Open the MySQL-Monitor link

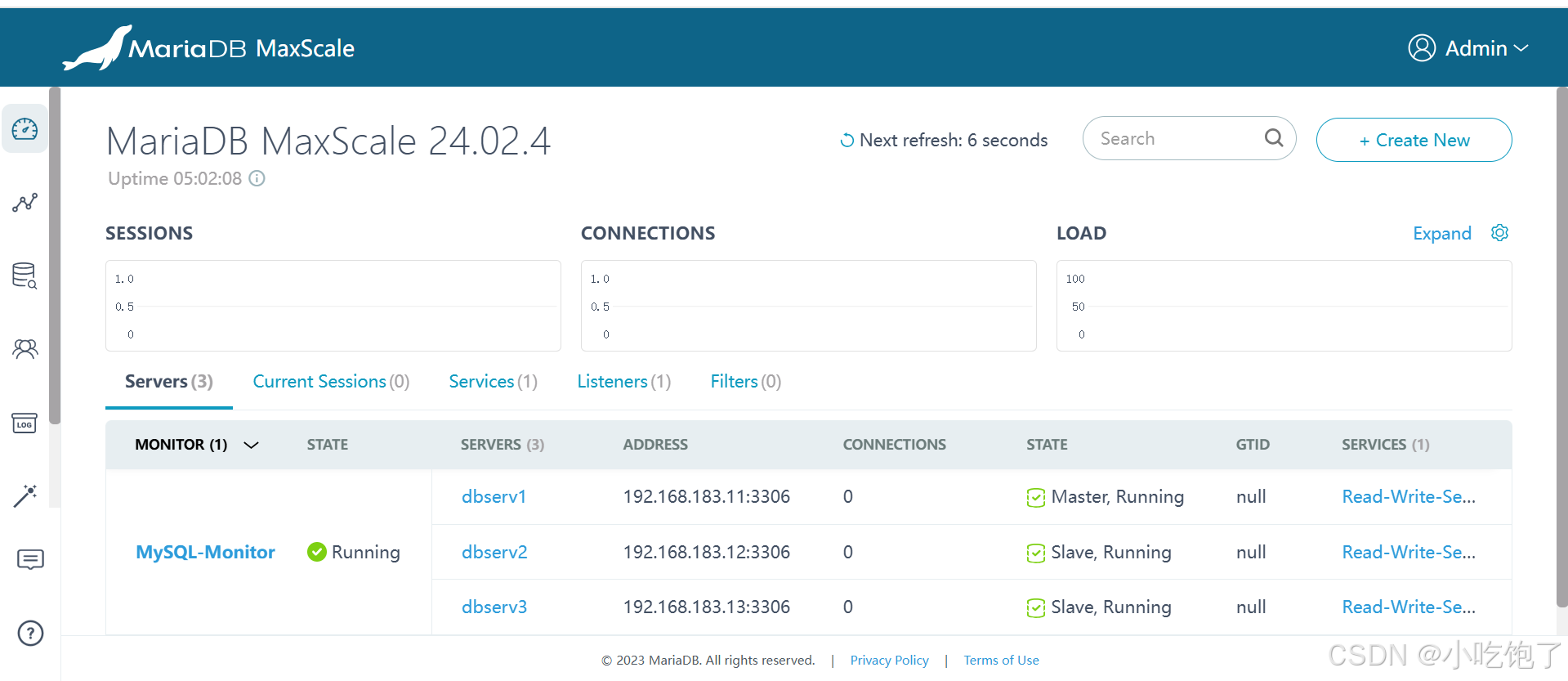coord(205,552)
